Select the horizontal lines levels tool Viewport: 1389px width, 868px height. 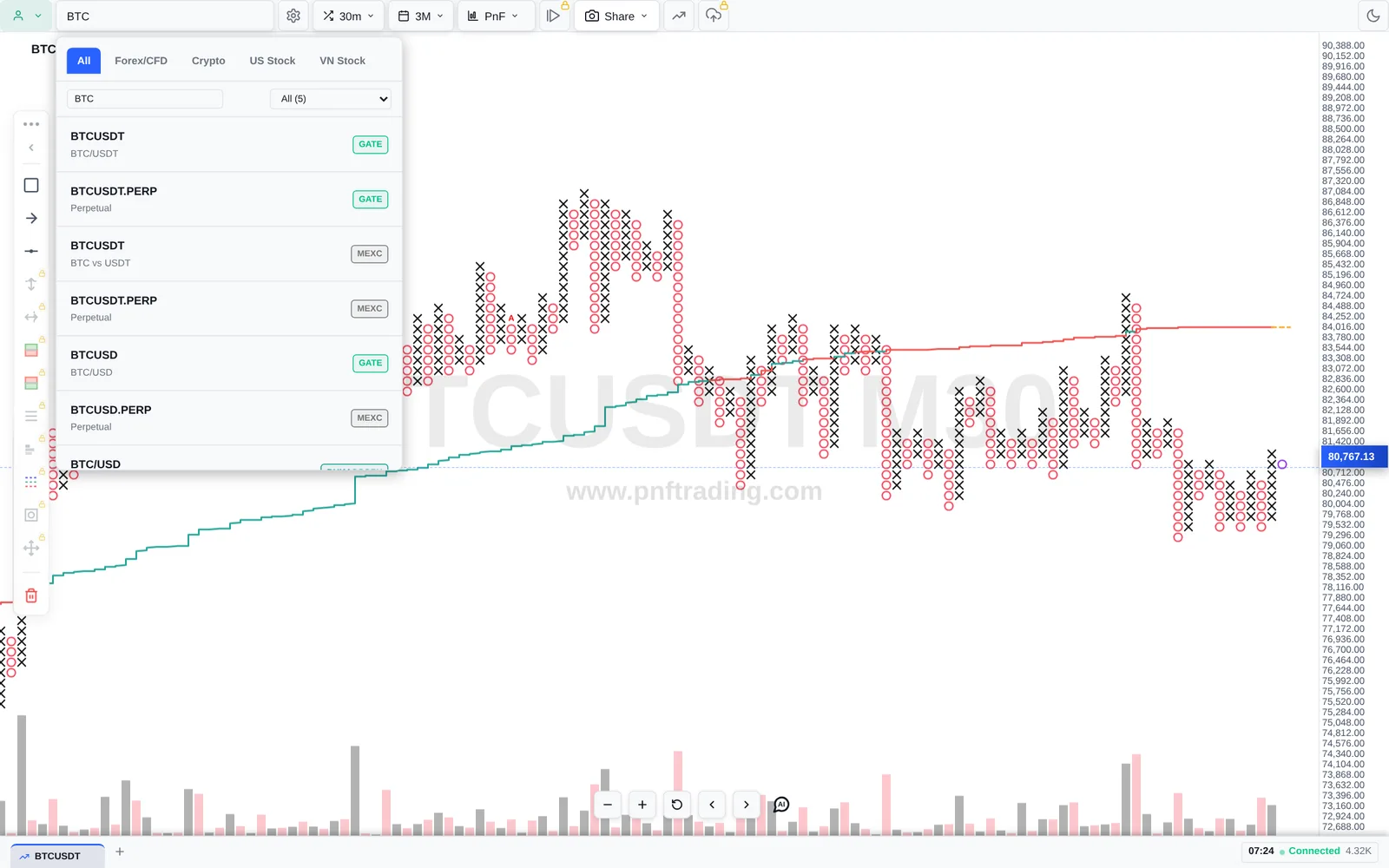click(31, 416)
